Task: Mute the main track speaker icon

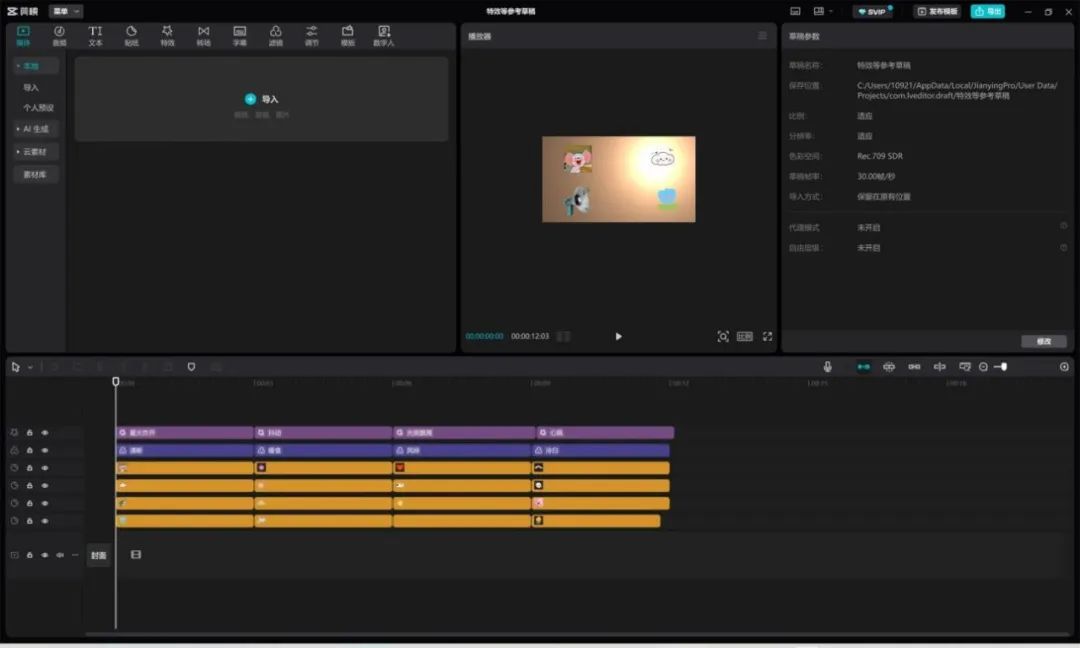Action: click(60, 555)
